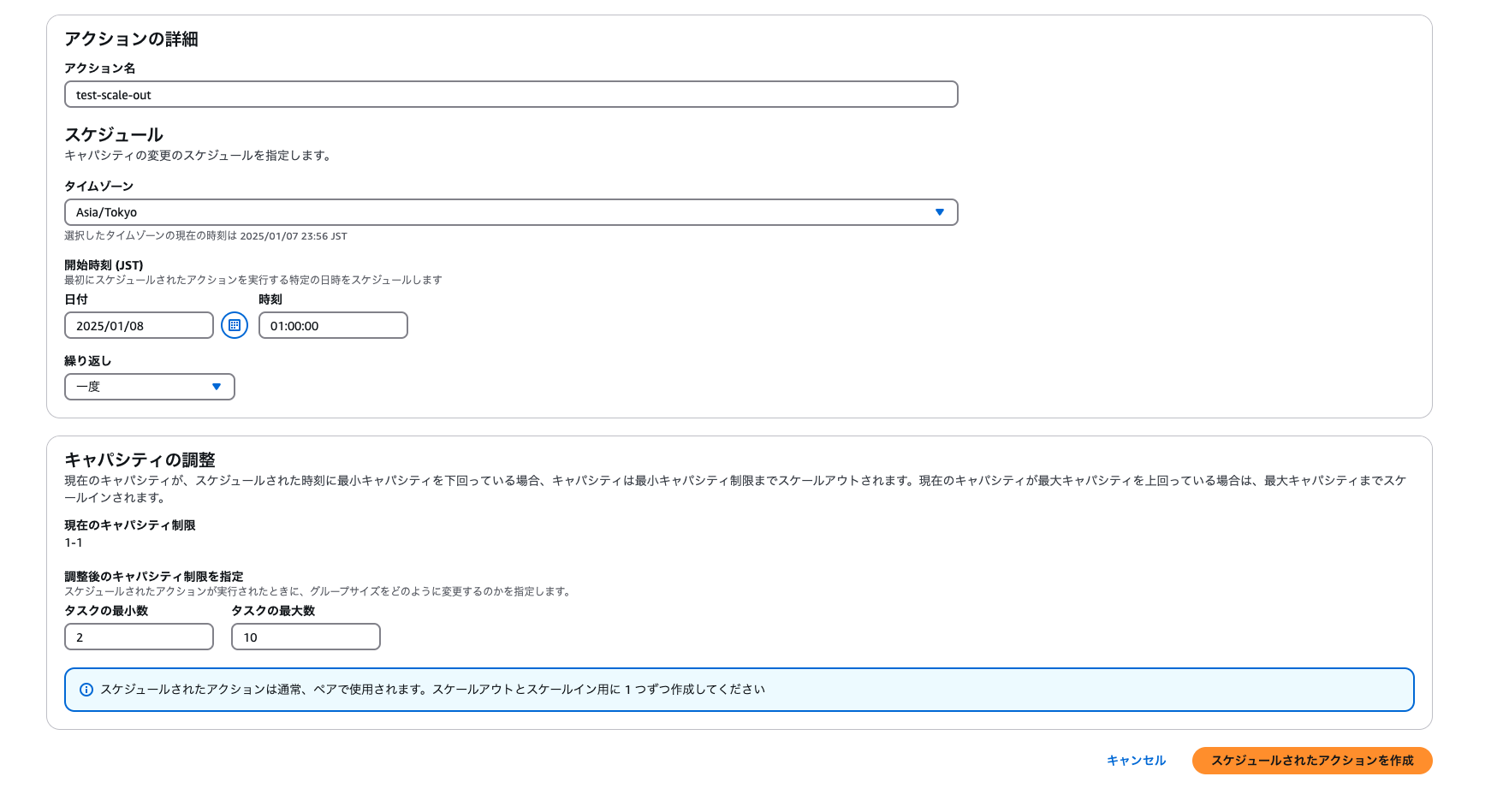Screen dimensions: 1503x812
Task: Open the calendar date picker icon
Action: tap(235, 325)
